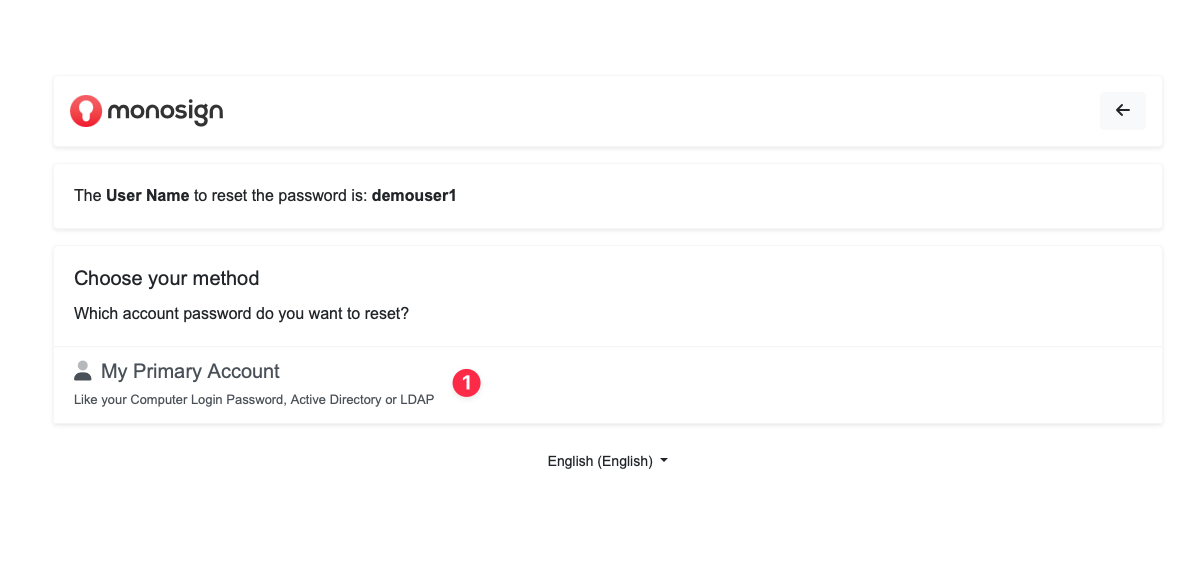Screen dimensions: 1194x581
Task: Click the Choose your method heading
Action: (x=166, y=278)
